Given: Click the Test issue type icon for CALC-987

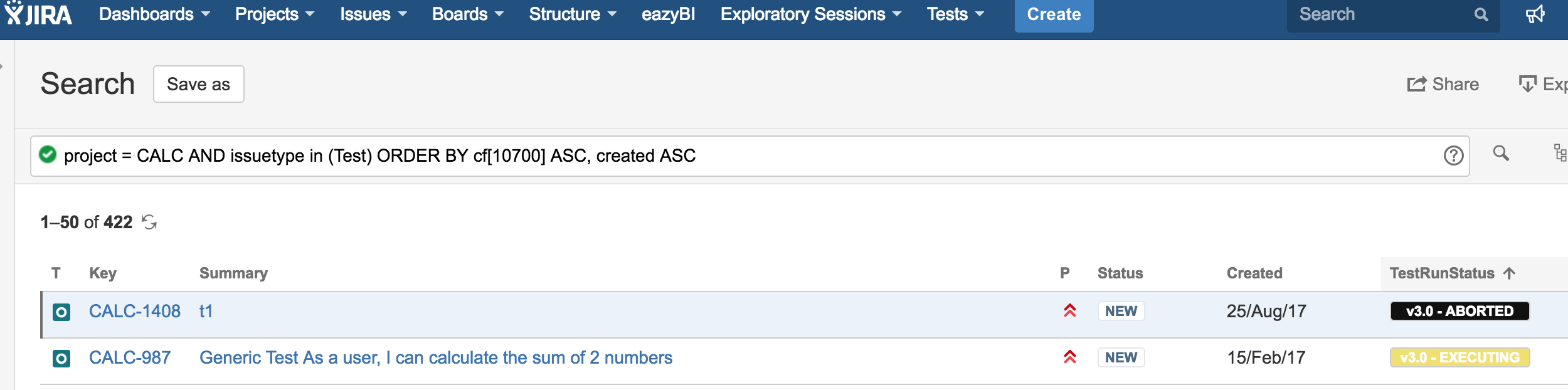Looking at the screenshot, I should click(x=61, y=359).
